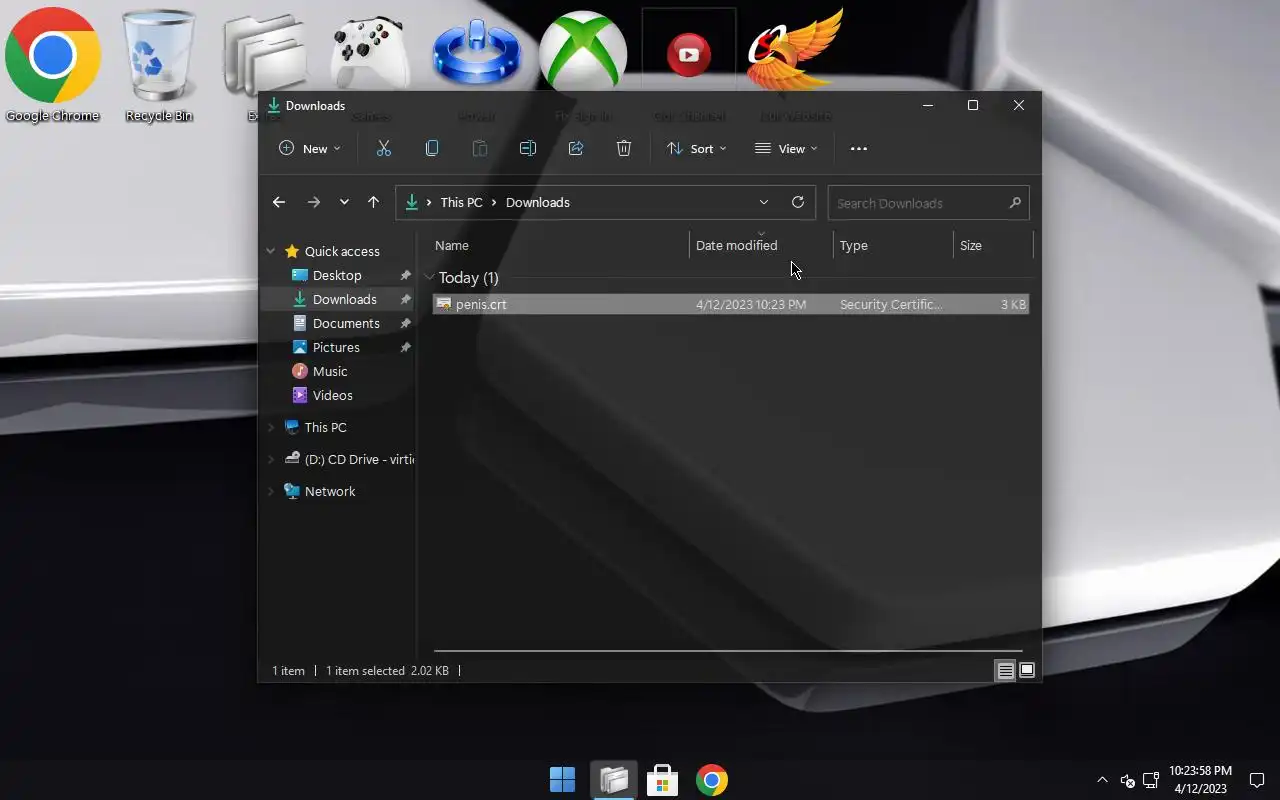Select Desktop in Quick access

(x=338, y=275)
